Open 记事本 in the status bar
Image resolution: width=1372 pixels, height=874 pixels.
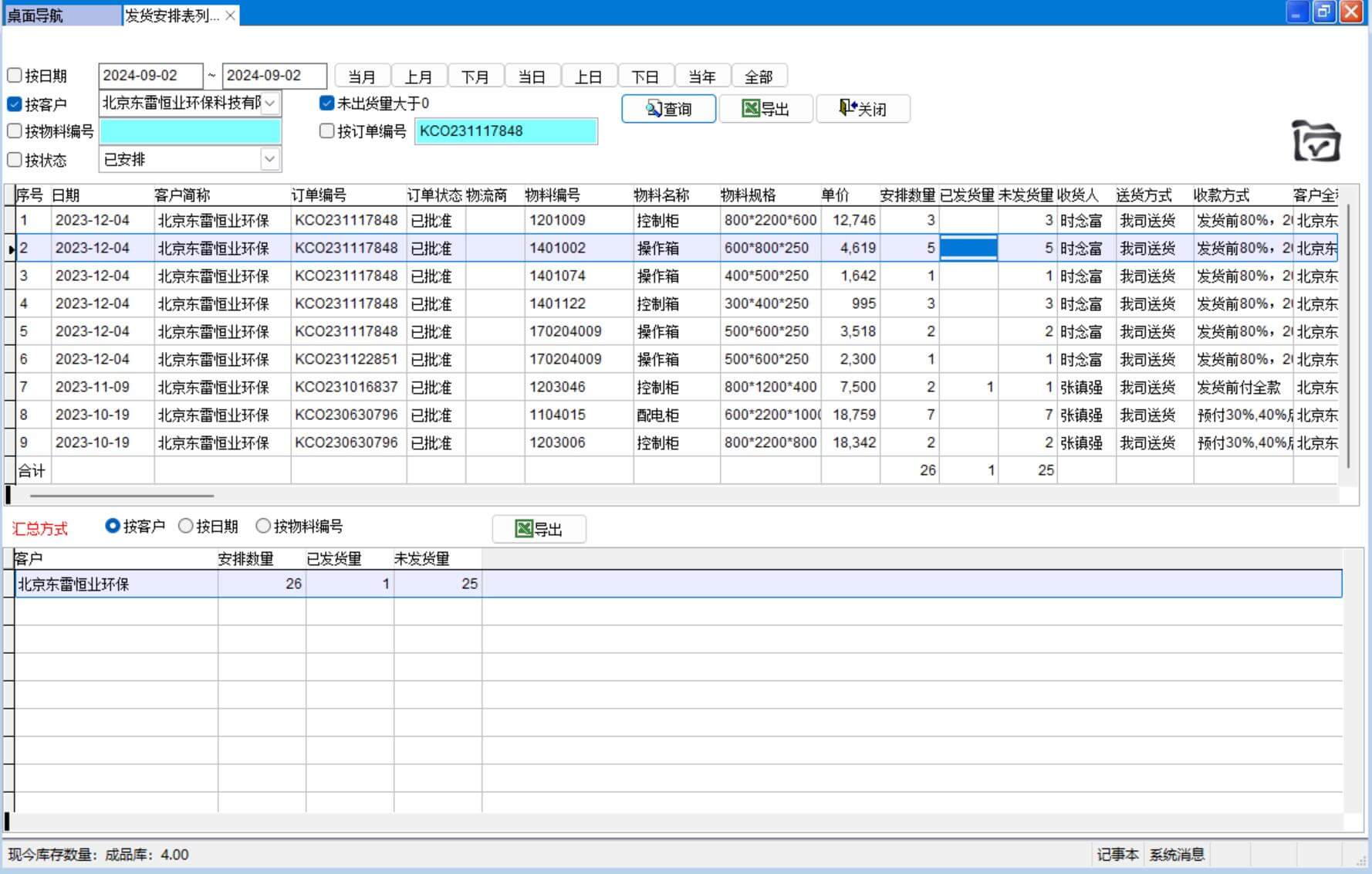point(1117,855)
